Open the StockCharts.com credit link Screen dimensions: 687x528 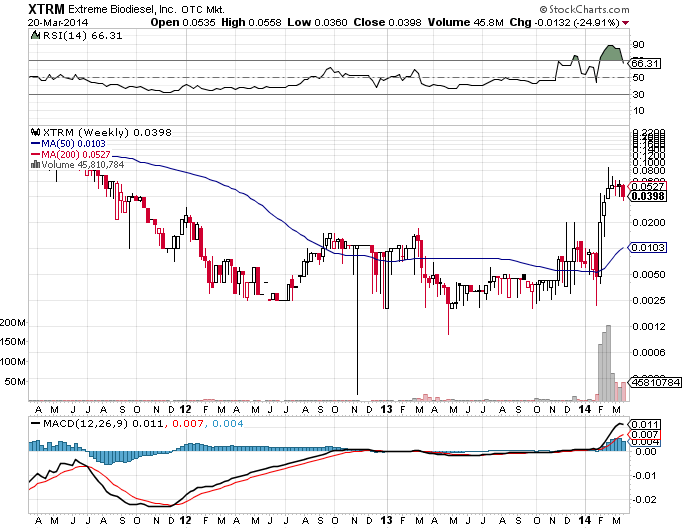coord(584,9)
